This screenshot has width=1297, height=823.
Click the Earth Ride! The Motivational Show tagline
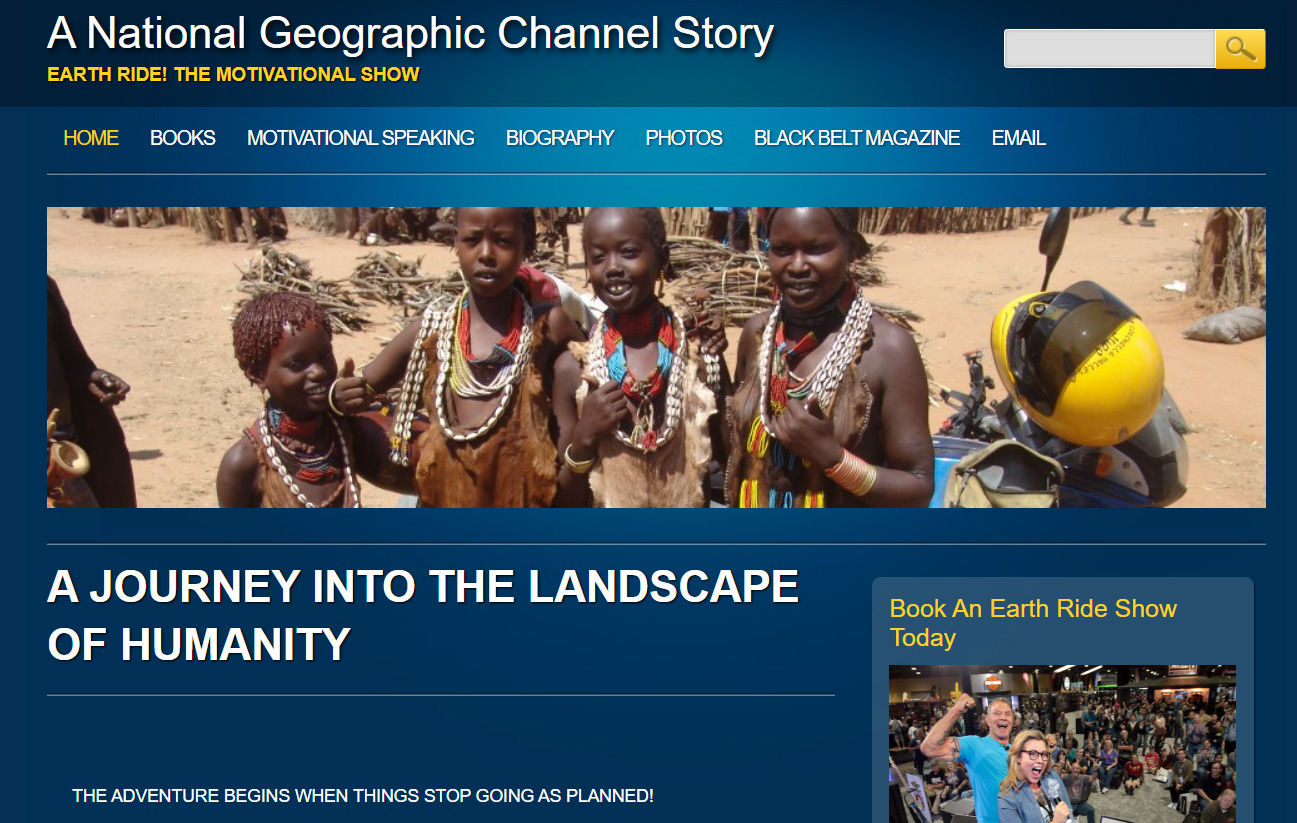[233, 74]
